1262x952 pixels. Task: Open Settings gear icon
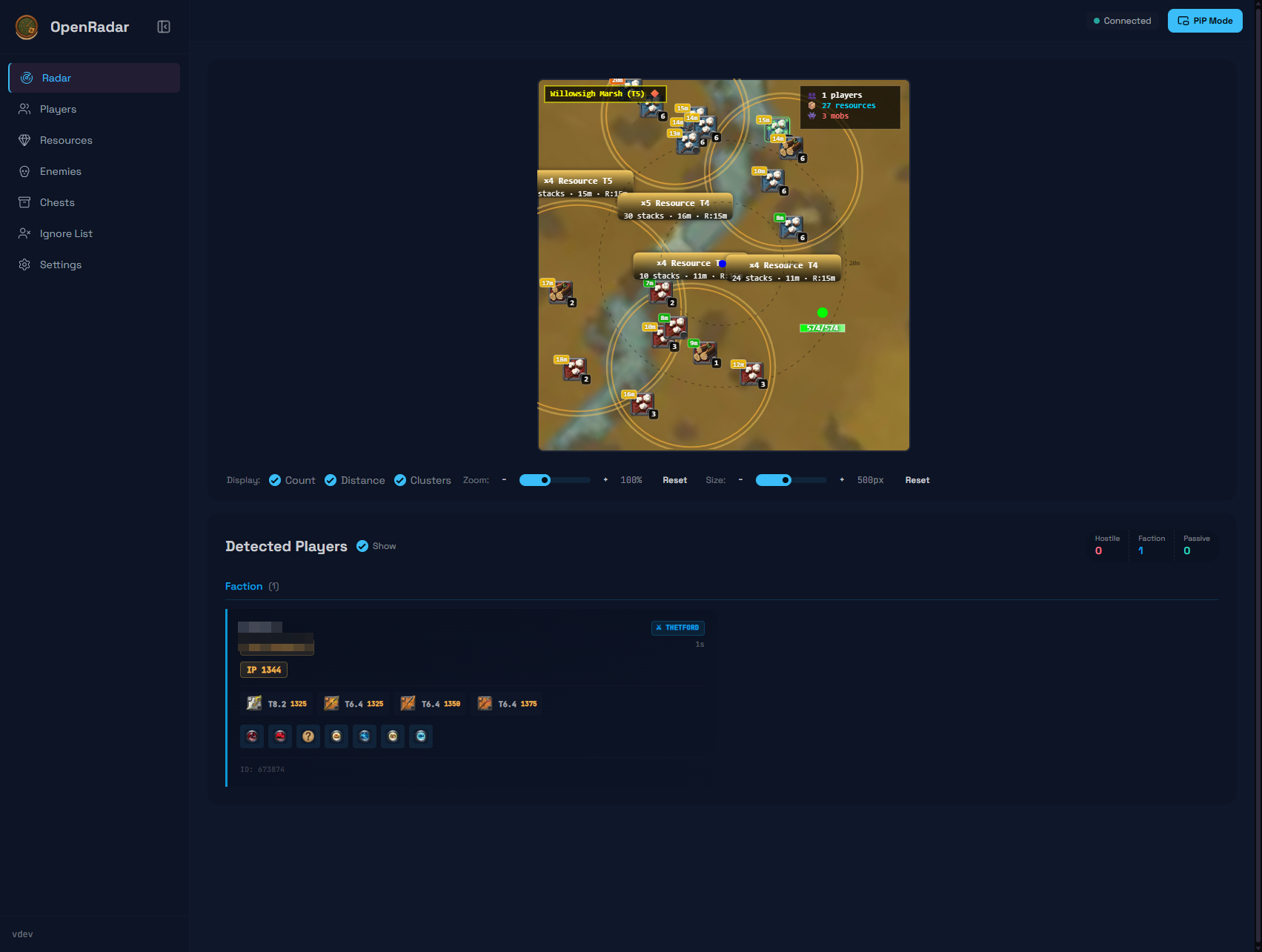[24, 264]
